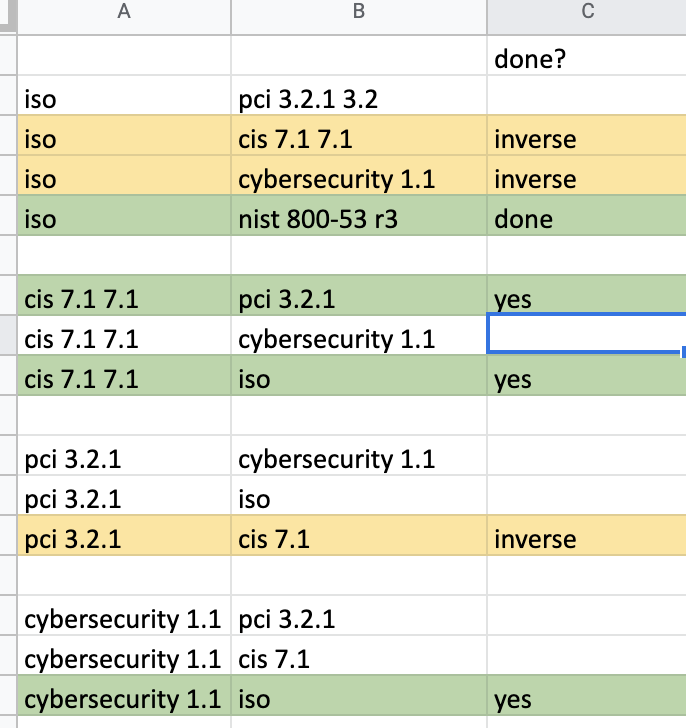
Task: Click 'cybersecurity 1.1' cell in yellow row
Action: pyautogui.click(x=359, y=176)
